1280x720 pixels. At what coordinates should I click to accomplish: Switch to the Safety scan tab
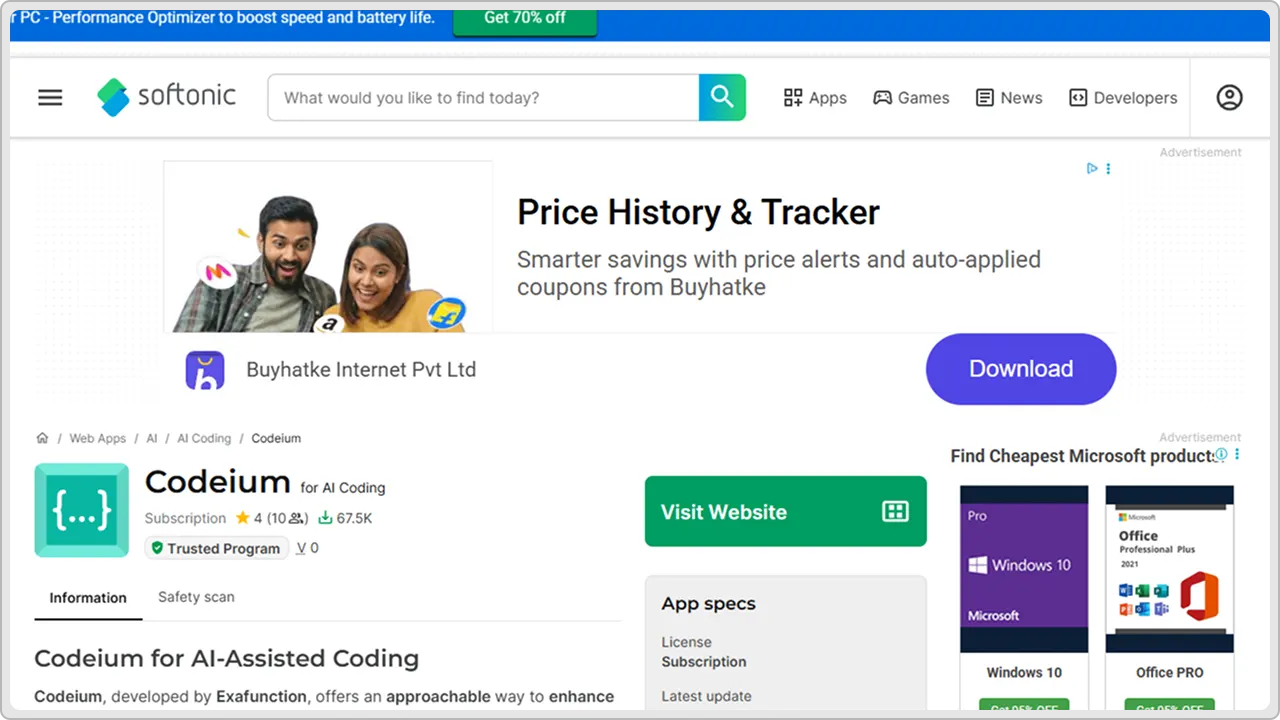pyautogui.click(x=196, y=597)
